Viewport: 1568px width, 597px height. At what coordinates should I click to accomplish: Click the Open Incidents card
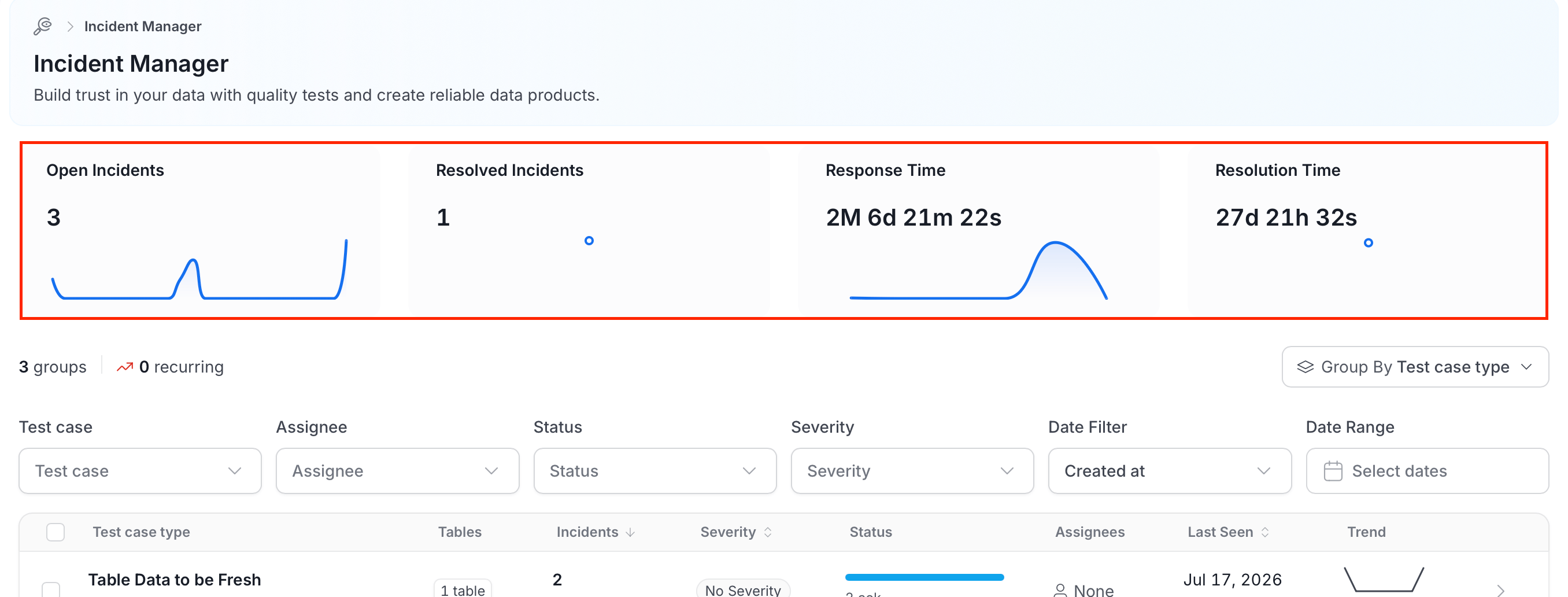coord(201,231)
